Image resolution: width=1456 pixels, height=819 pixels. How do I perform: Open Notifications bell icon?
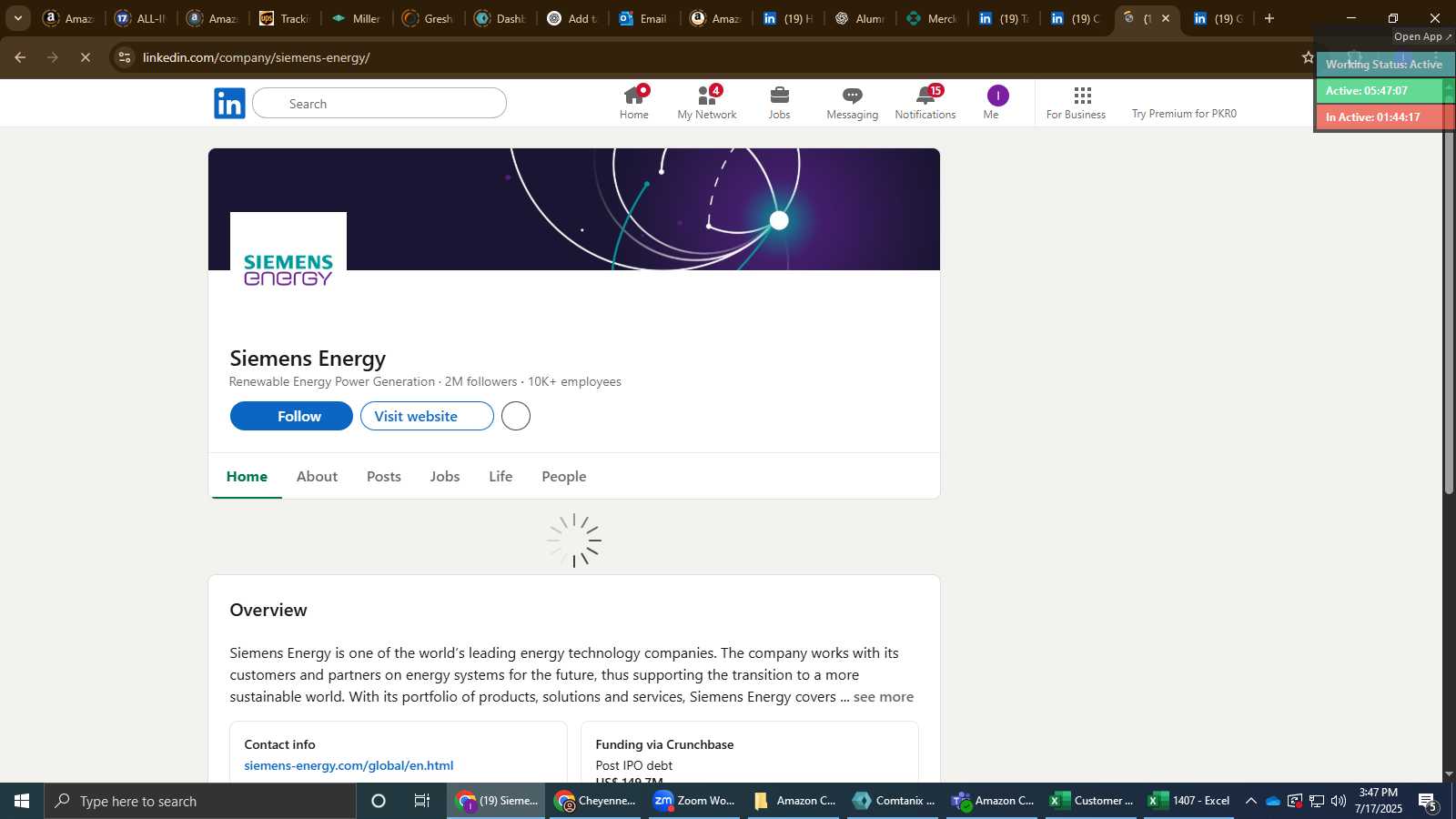click(x=925, y=103)
